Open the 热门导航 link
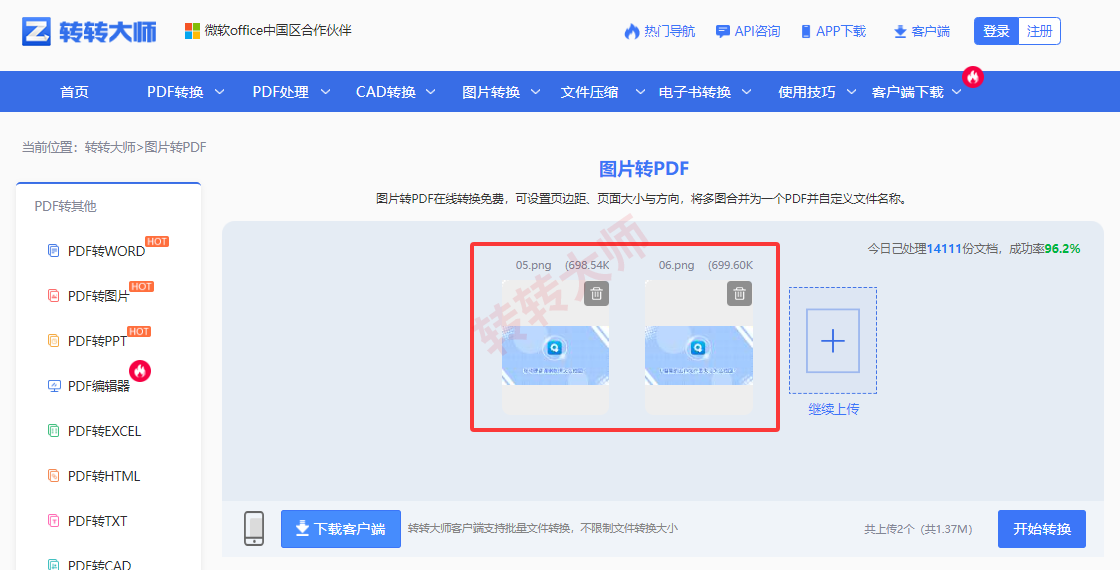 pos(669,31)
